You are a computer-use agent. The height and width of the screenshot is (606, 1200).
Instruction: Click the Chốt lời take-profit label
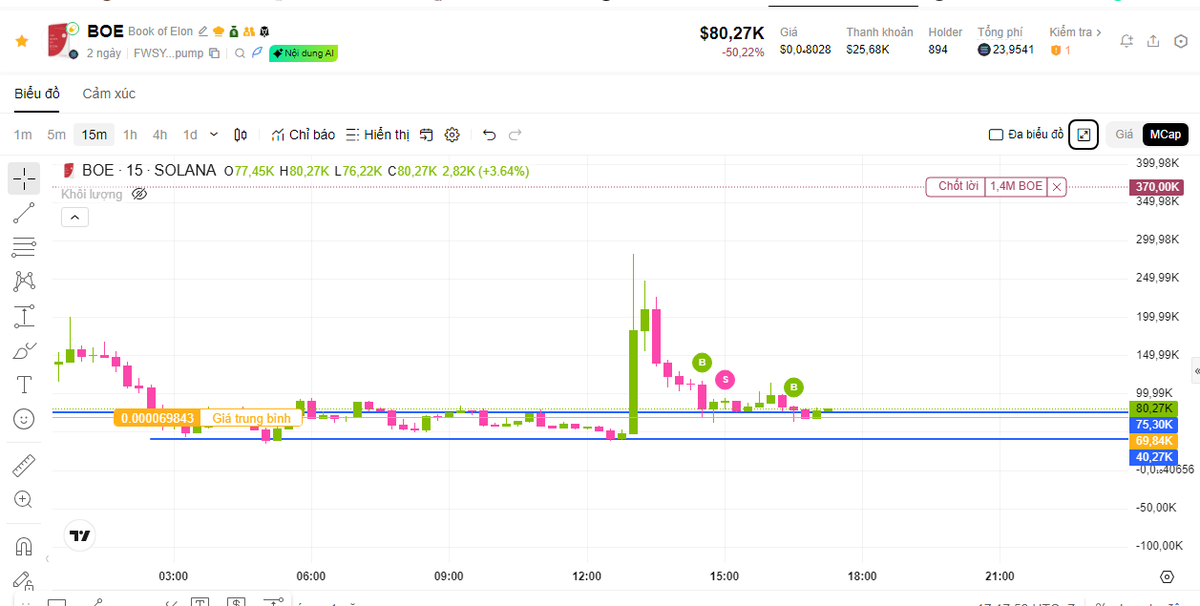coord(956,186)
